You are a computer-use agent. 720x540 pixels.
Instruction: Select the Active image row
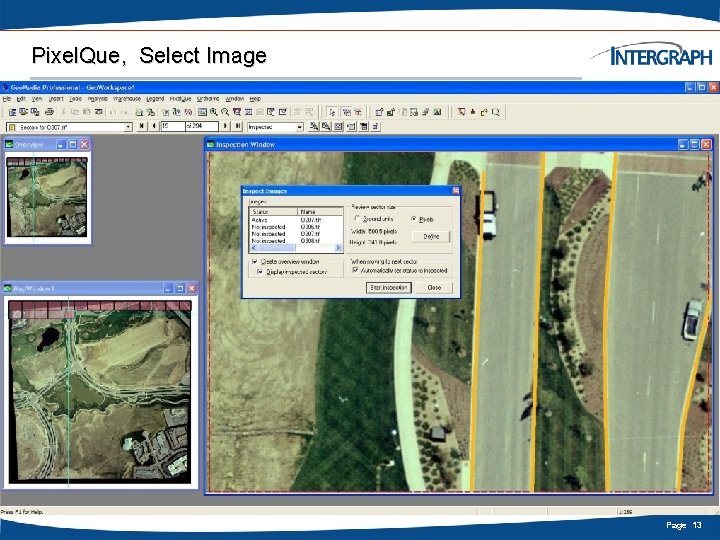pos(296,220)
